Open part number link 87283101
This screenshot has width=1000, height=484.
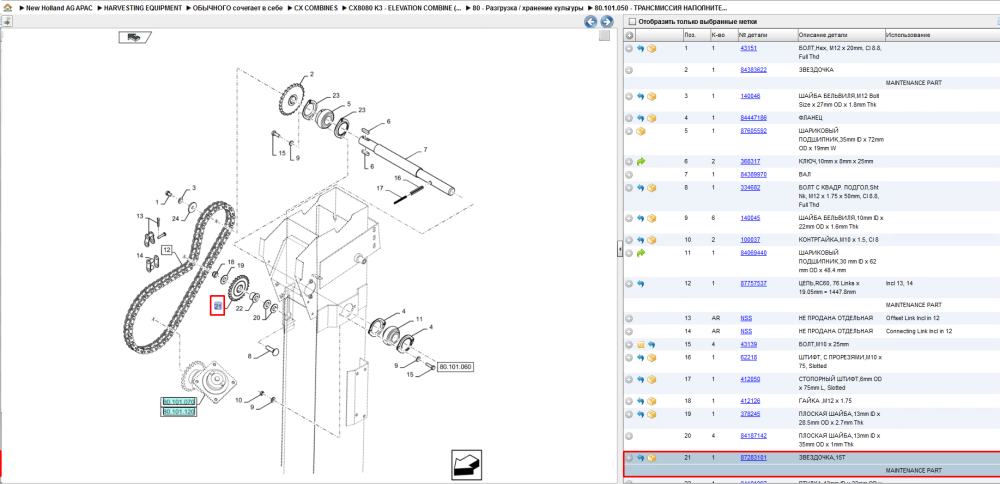pos(753,458)
